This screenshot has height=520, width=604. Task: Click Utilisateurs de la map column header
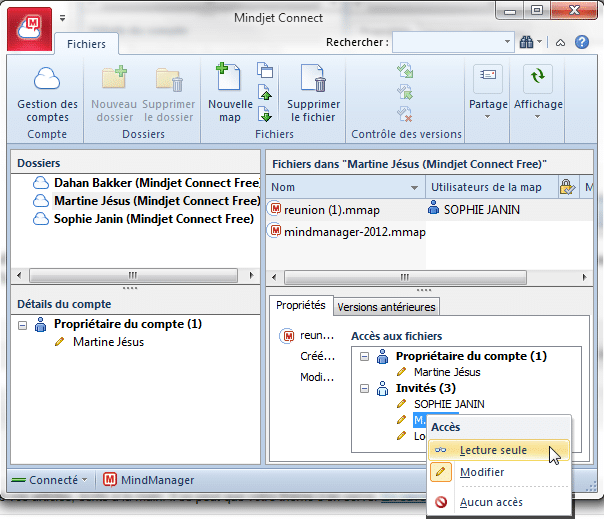coord(492,187)
